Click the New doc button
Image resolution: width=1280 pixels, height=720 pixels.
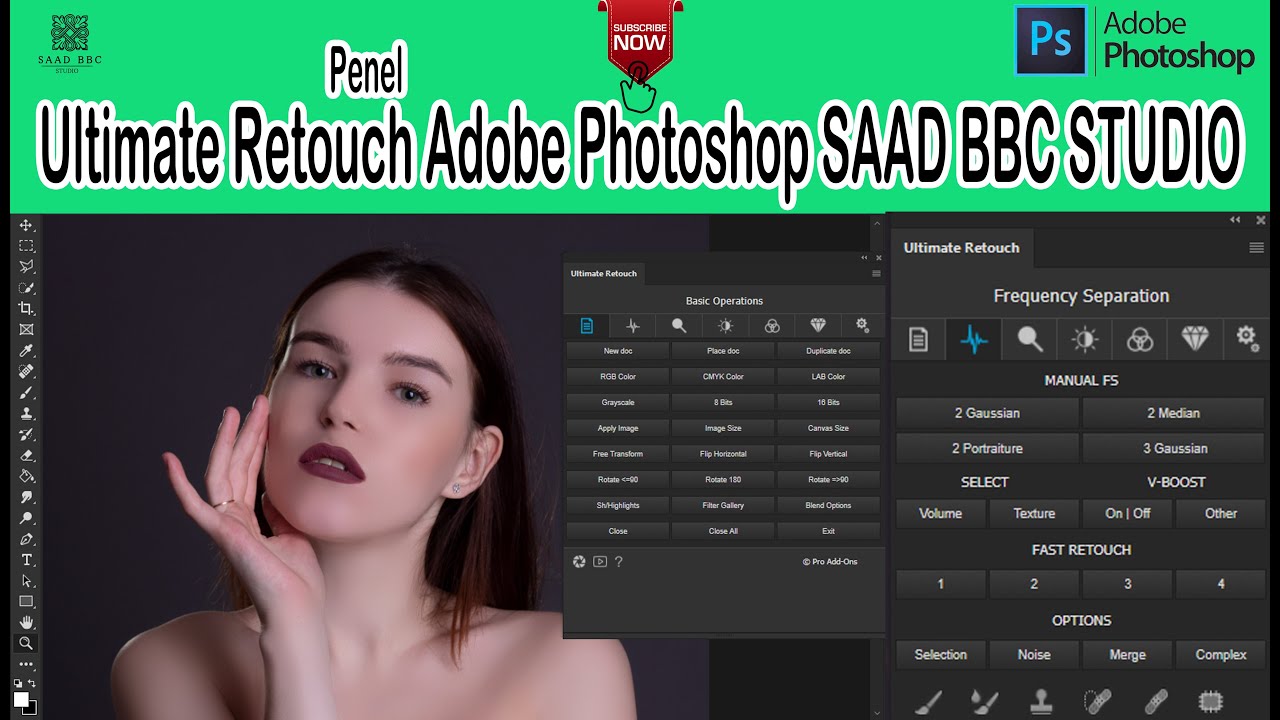click(618, 351)
